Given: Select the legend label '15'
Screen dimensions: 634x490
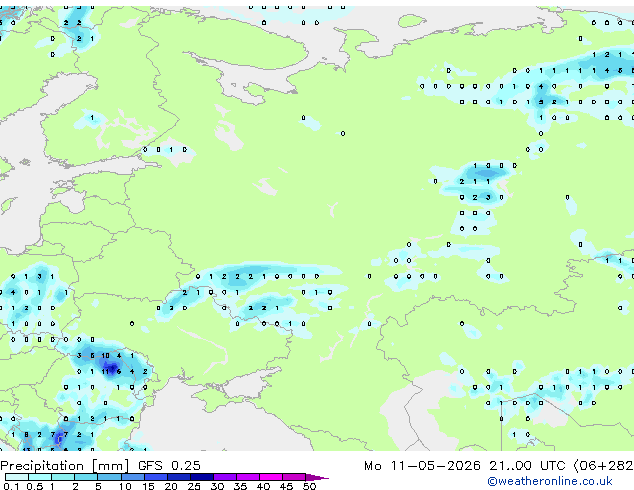Looking at the screenshot, I should [148, 486].
